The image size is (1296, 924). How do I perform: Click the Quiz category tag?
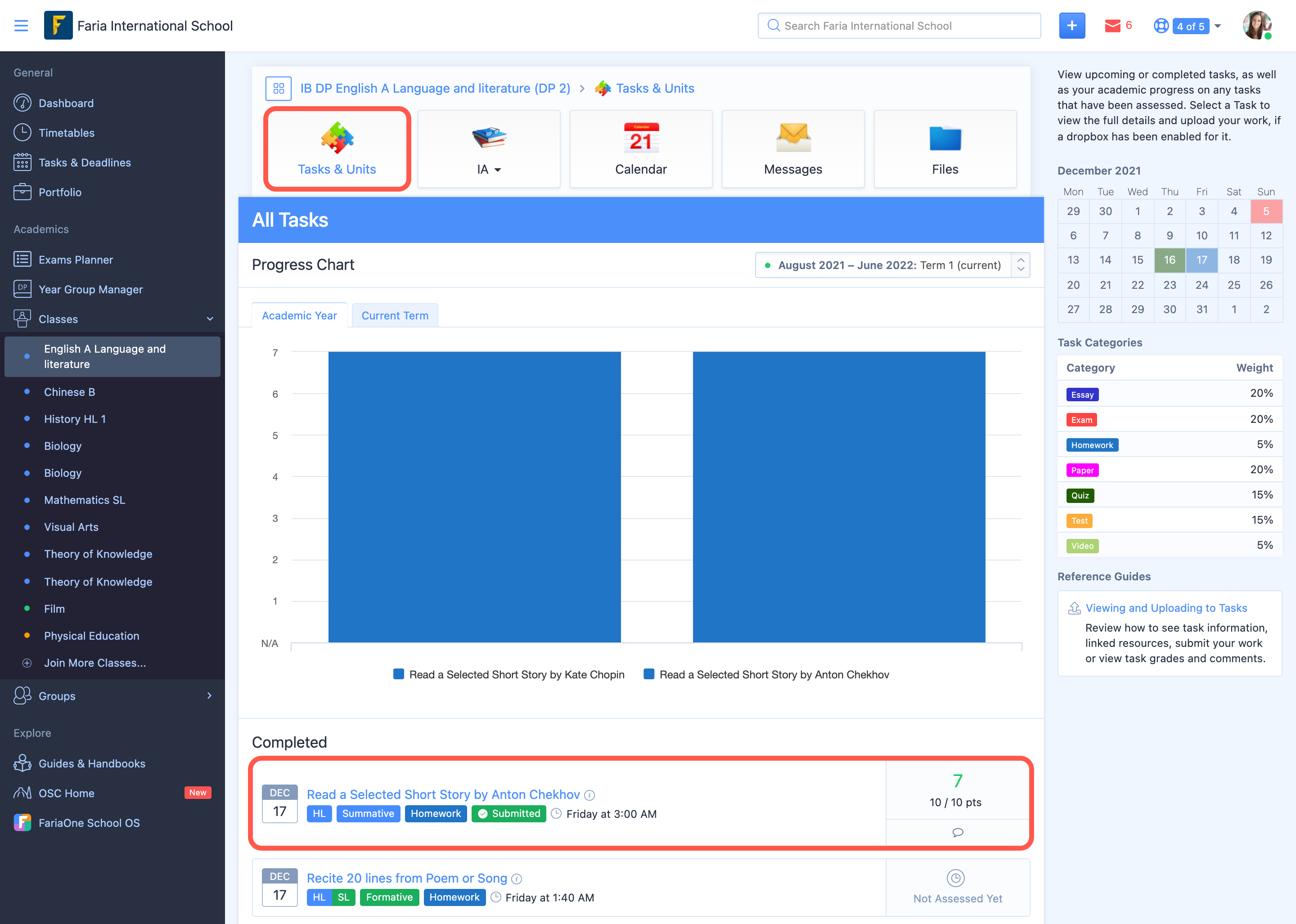[1080, 496]
